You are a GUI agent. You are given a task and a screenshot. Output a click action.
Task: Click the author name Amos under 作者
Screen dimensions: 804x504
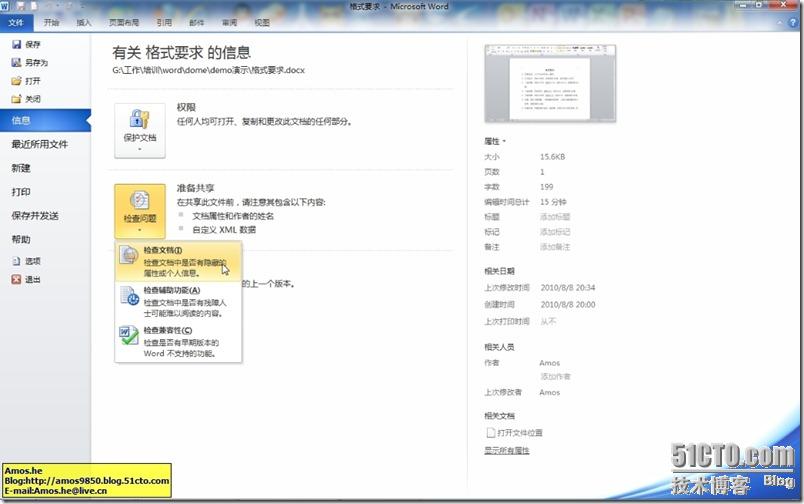point(550,363)
